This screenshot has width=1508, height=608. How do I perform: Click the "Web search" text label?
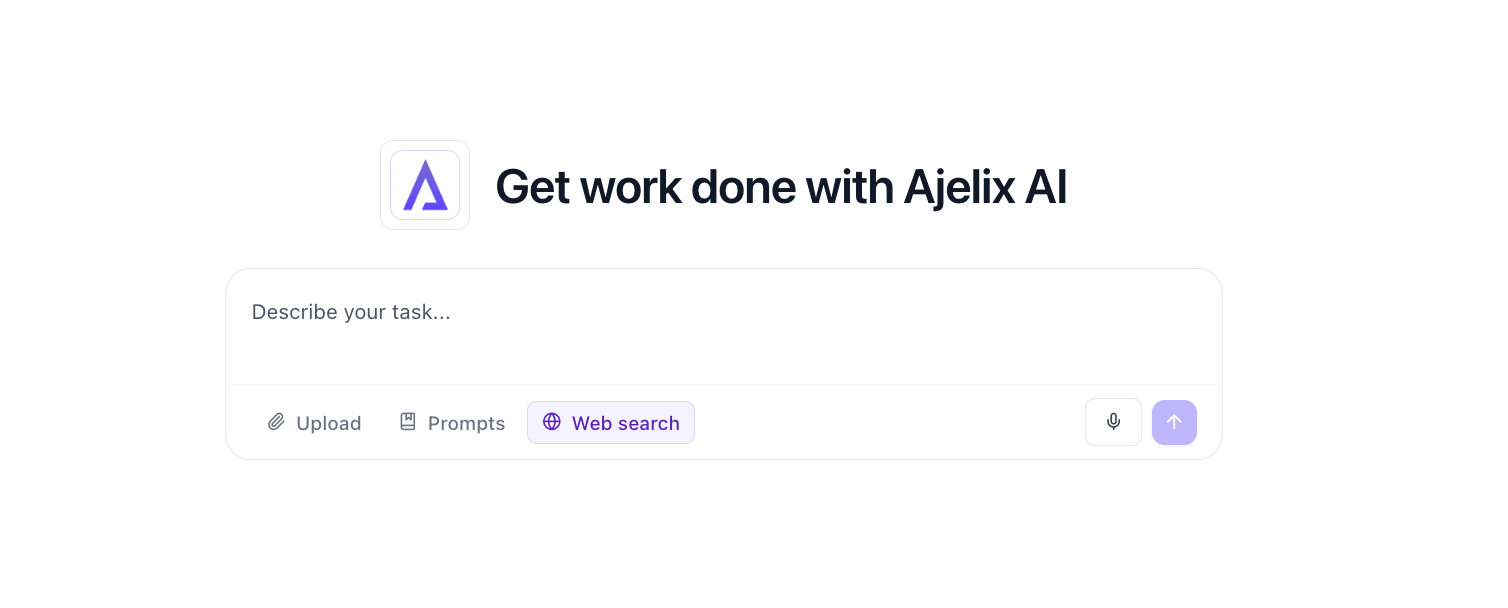click(626, 423)
